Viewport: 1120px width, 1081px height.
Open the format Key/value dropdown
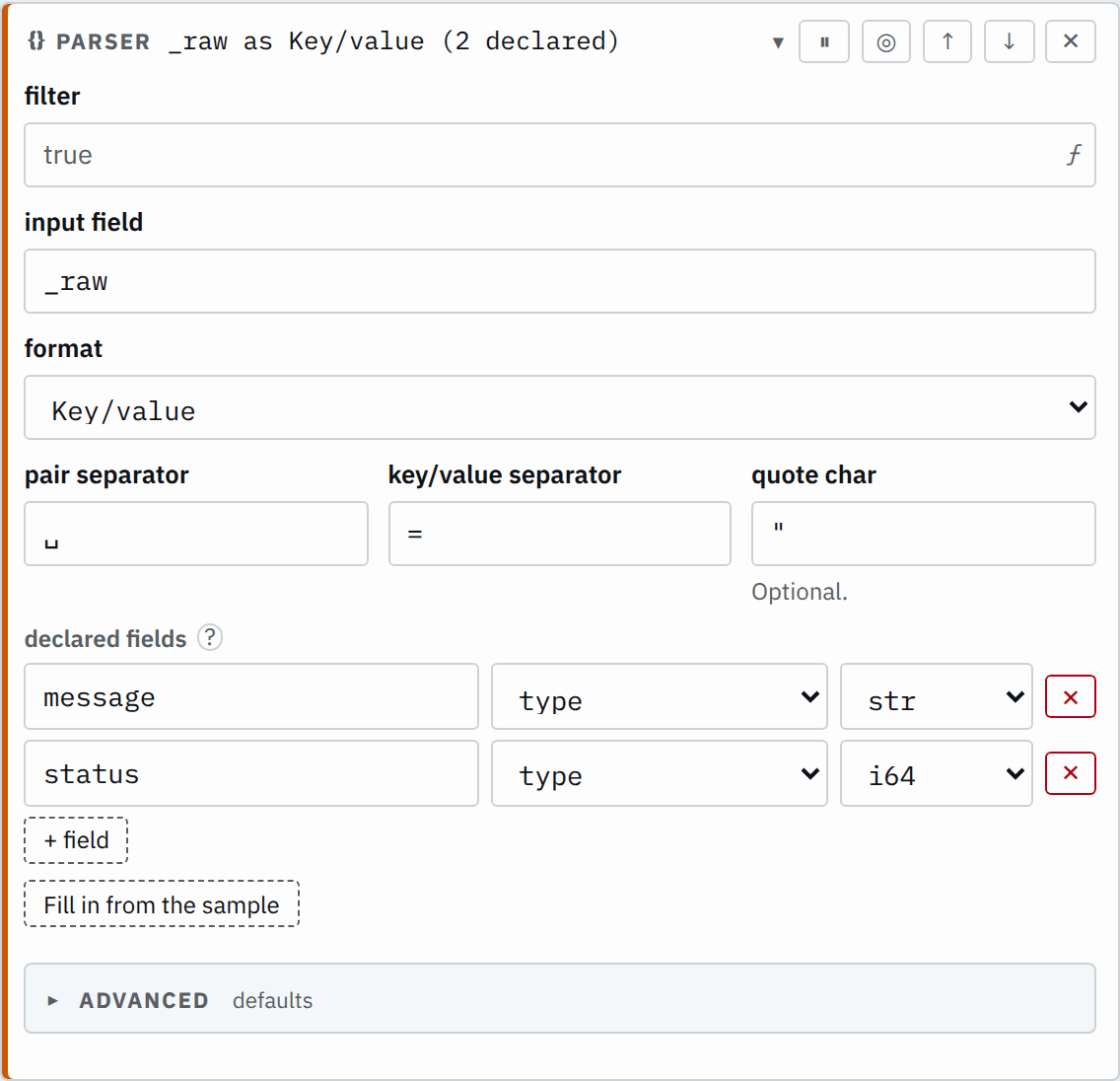[x=559, y=407]
